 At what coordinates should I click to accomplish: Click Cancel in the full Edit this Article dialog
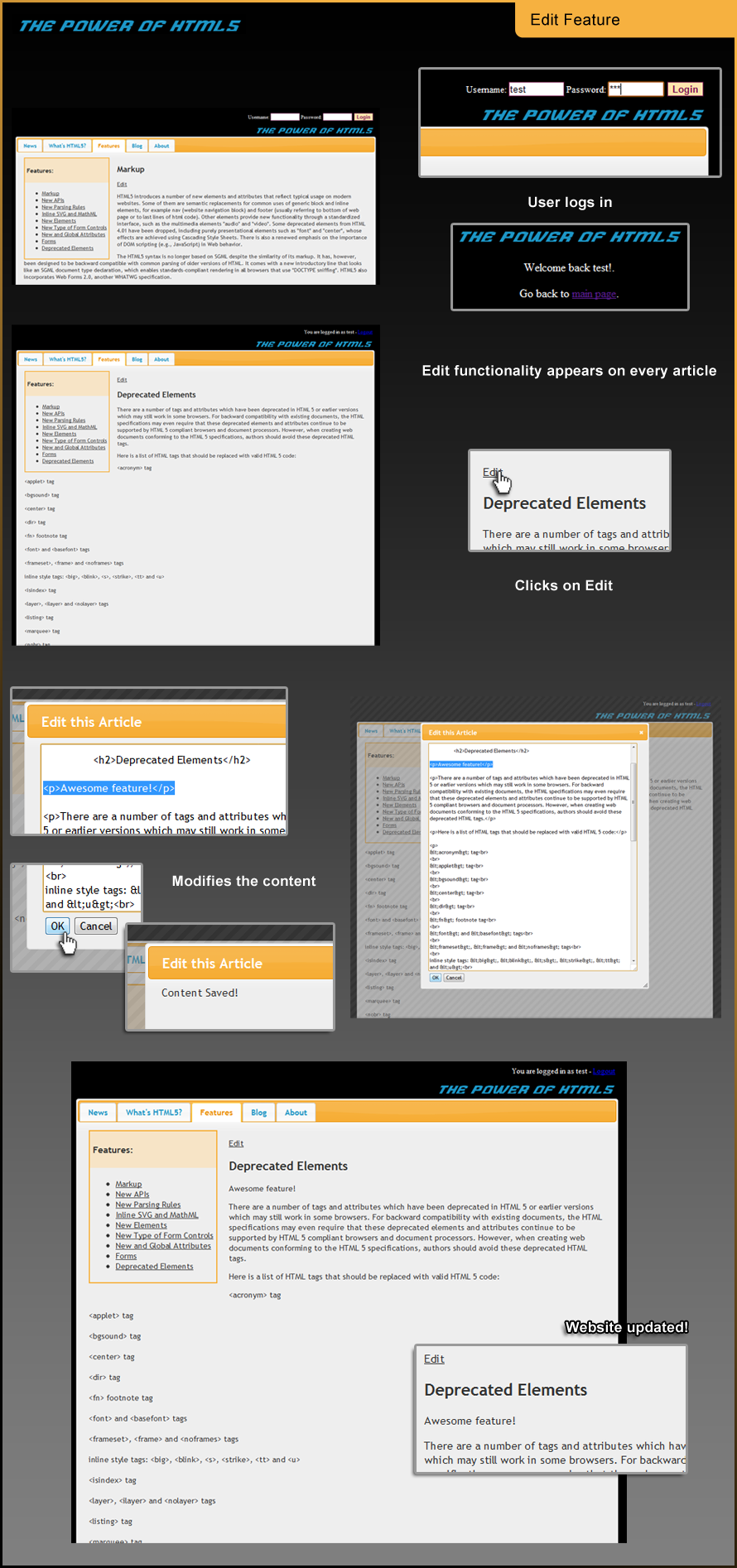pos(454,978)
